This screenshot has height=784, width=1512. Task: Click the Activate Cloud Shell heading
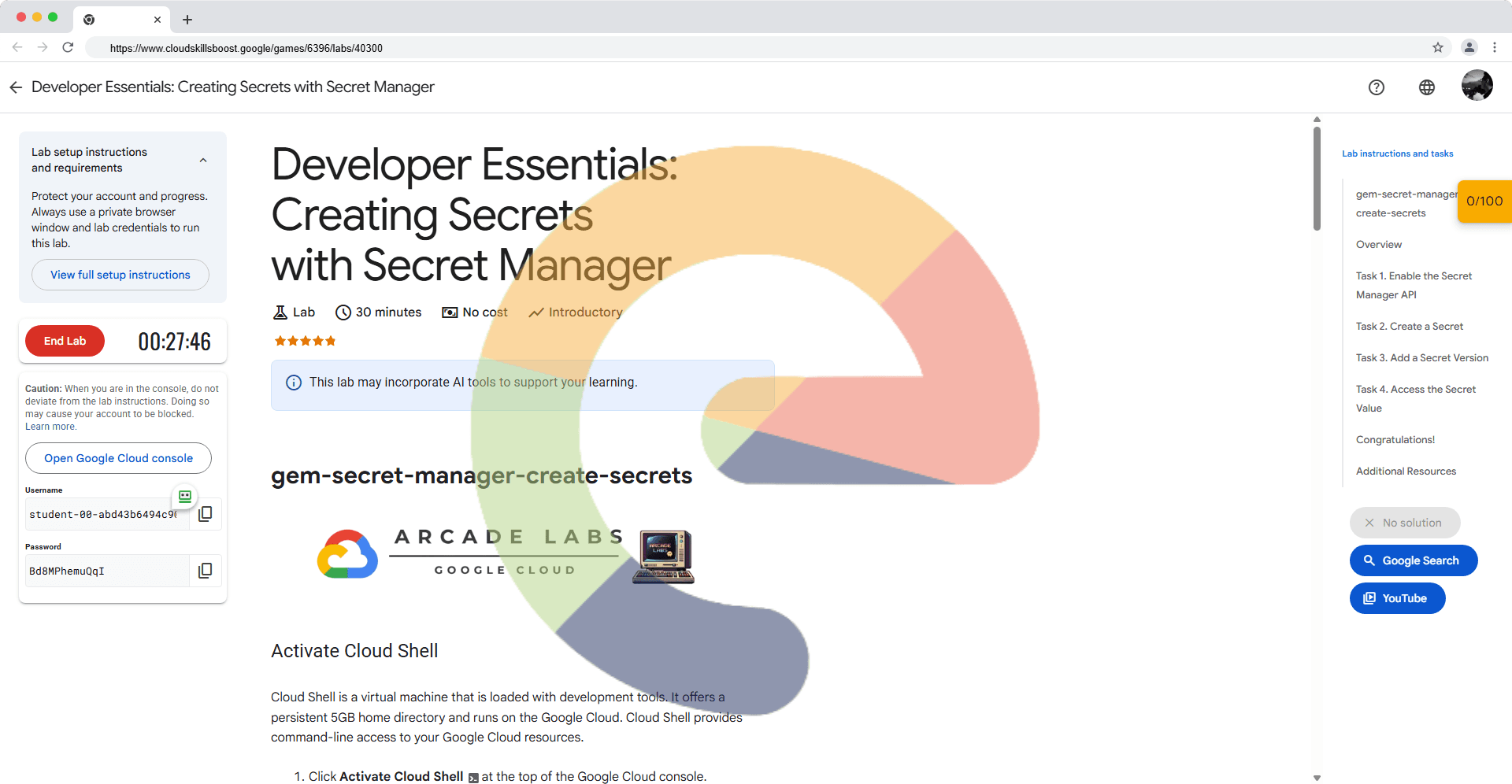point(354,651)
